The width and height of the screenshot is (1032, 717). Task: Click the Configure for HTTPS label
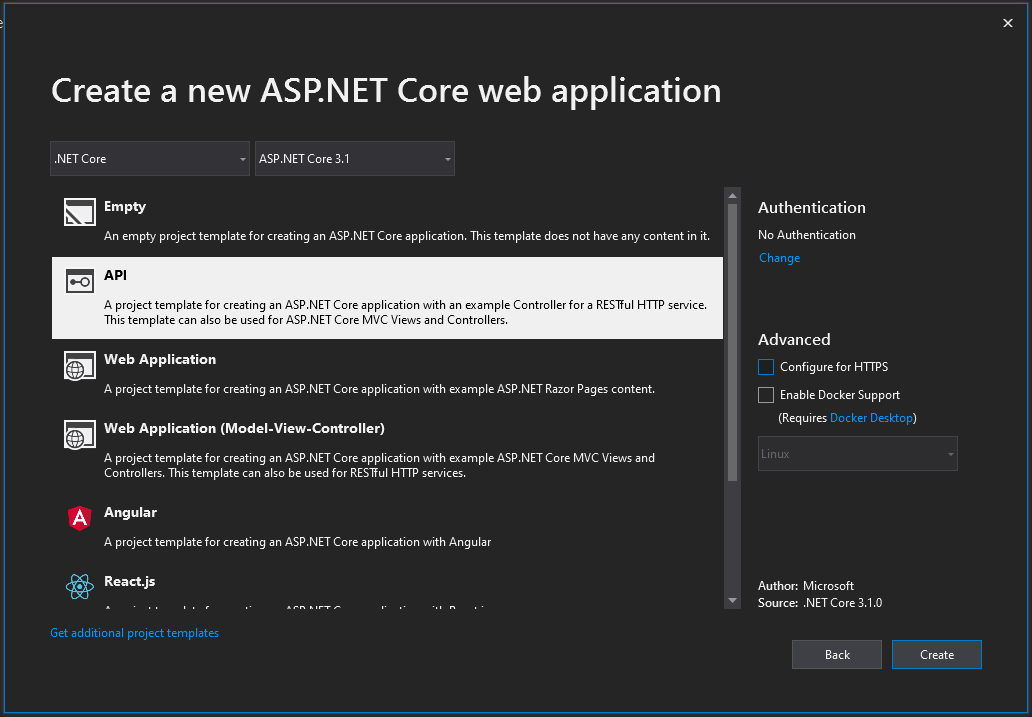click(834, 367)
